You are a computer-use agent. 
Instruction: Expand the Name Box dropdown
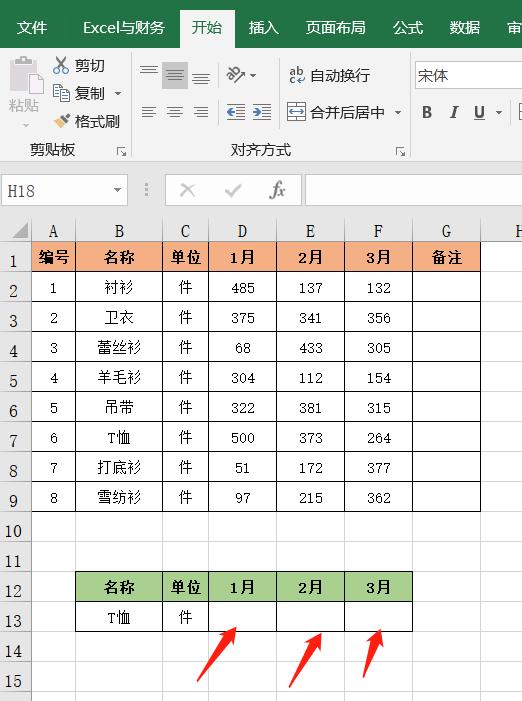(117, 190)
